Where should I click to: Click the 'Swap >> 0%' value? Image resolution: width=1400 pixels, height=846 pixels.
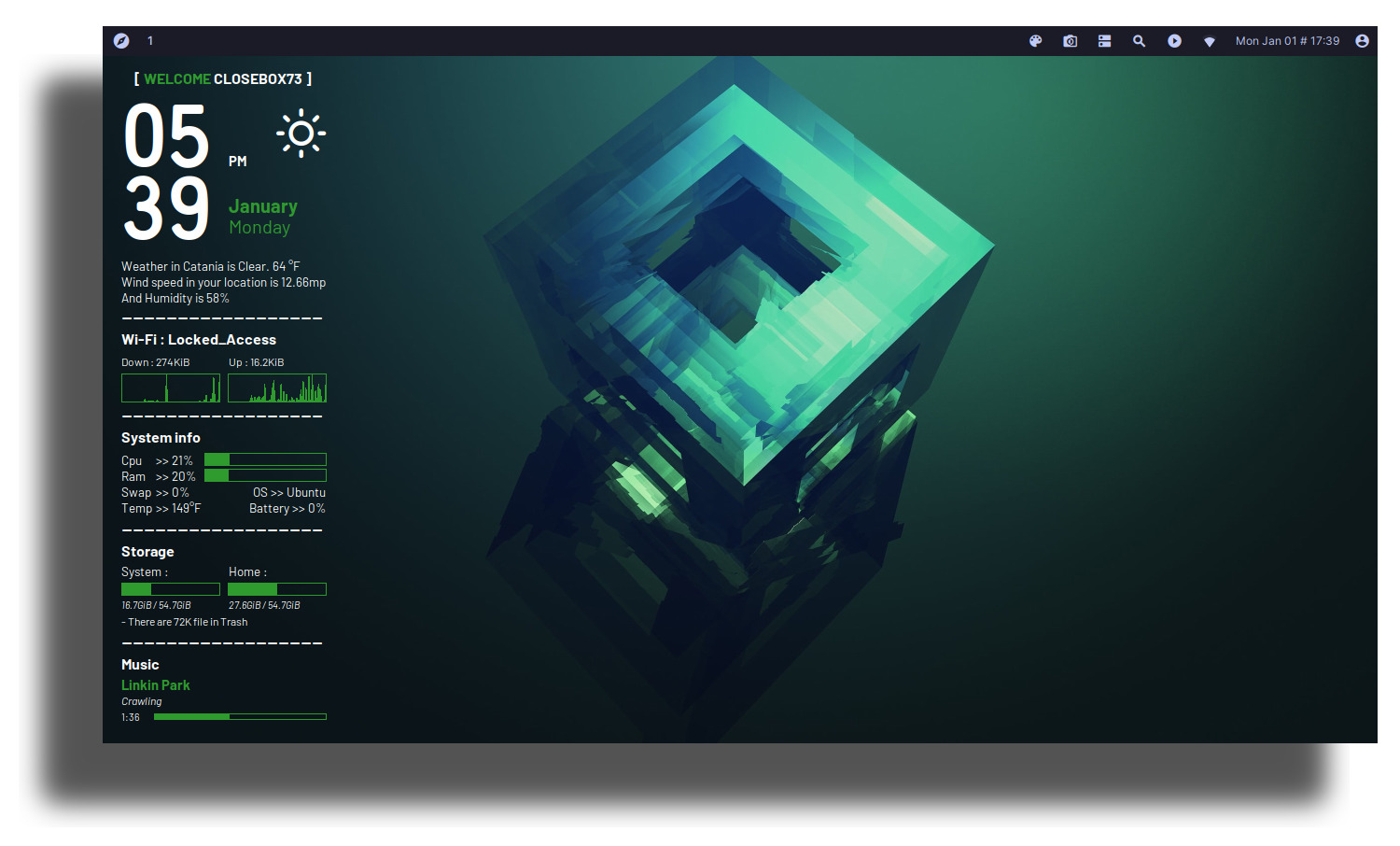[x=155, y=492]
